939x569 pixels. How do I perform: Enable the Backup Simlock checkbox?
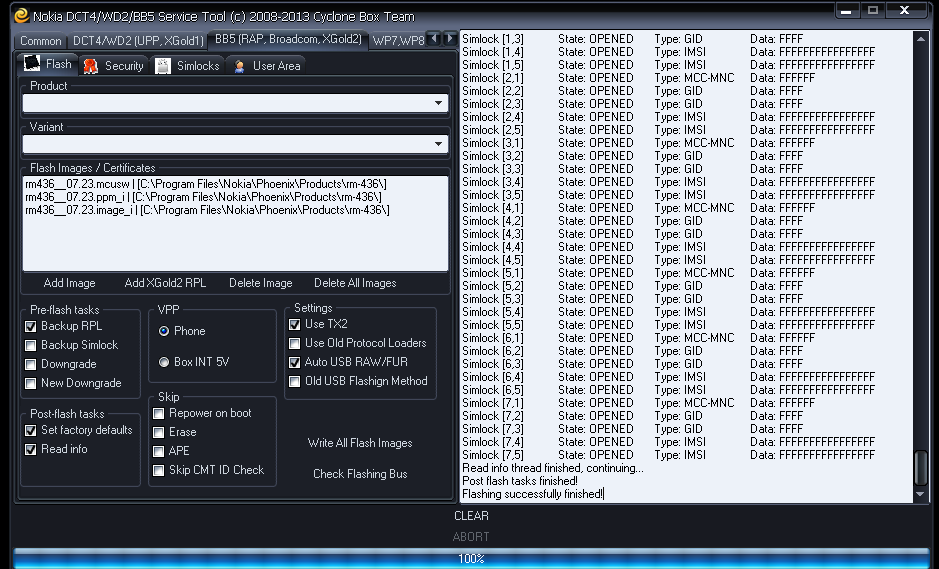(31, 345)
